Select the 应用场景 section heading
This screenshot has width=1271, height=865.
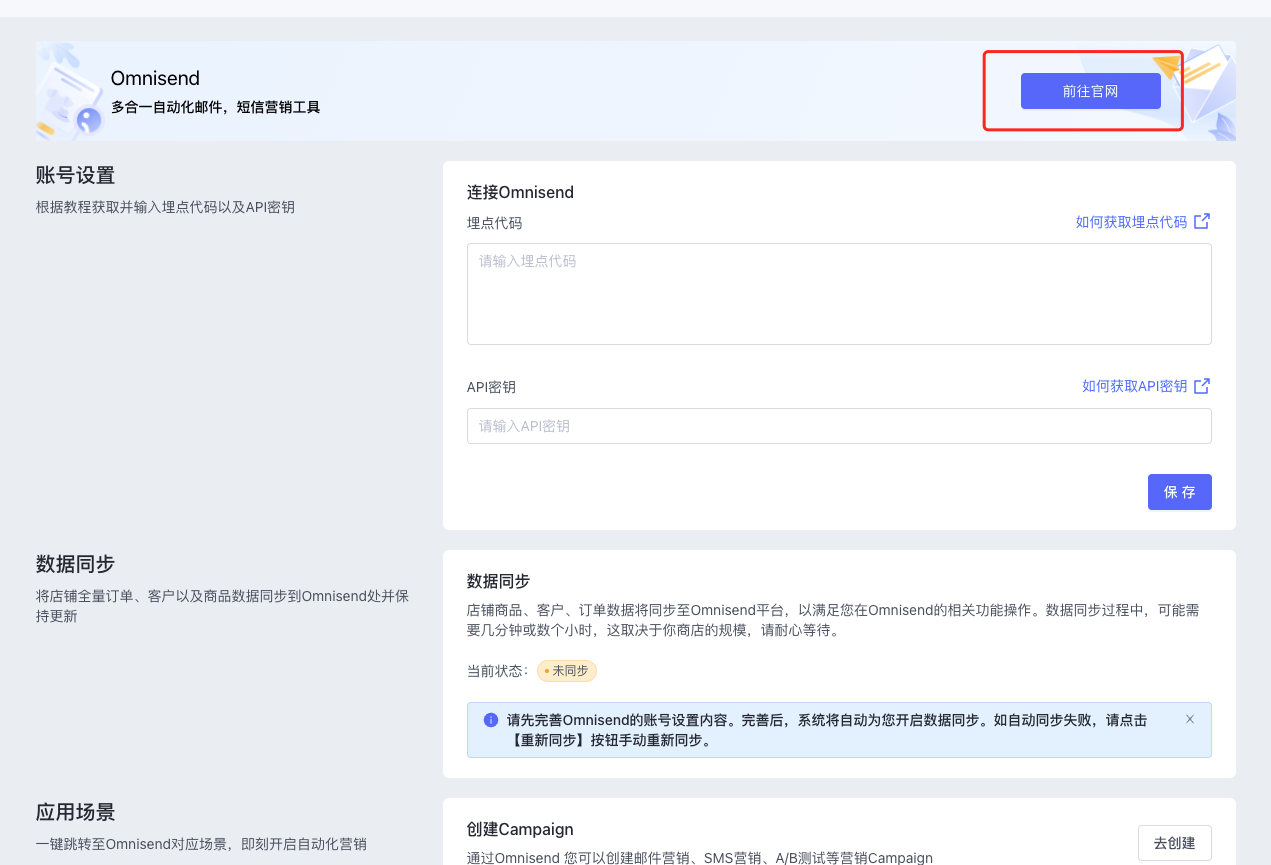tap(76, 812)
